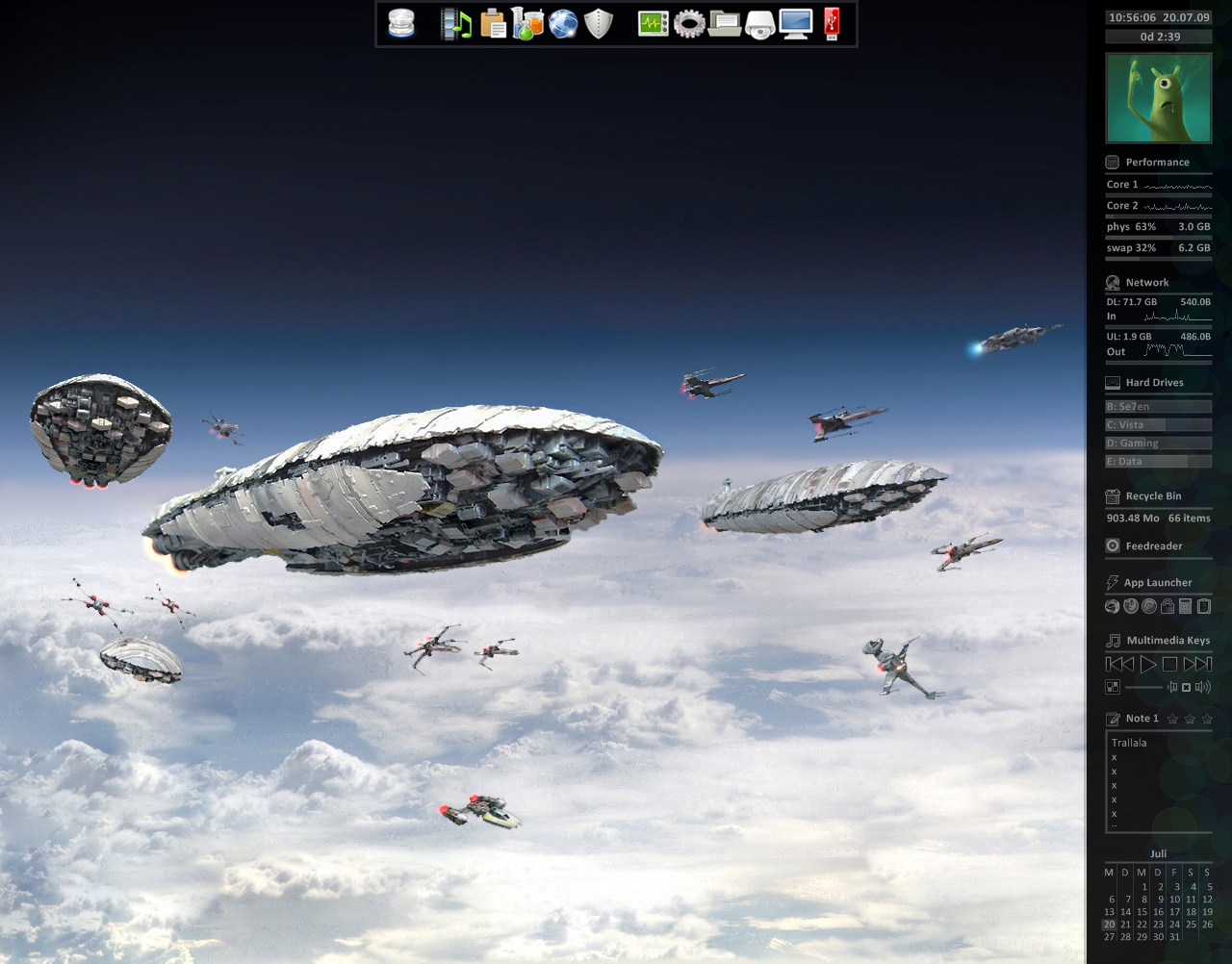Click the Performance section header

click(1158, 163)
